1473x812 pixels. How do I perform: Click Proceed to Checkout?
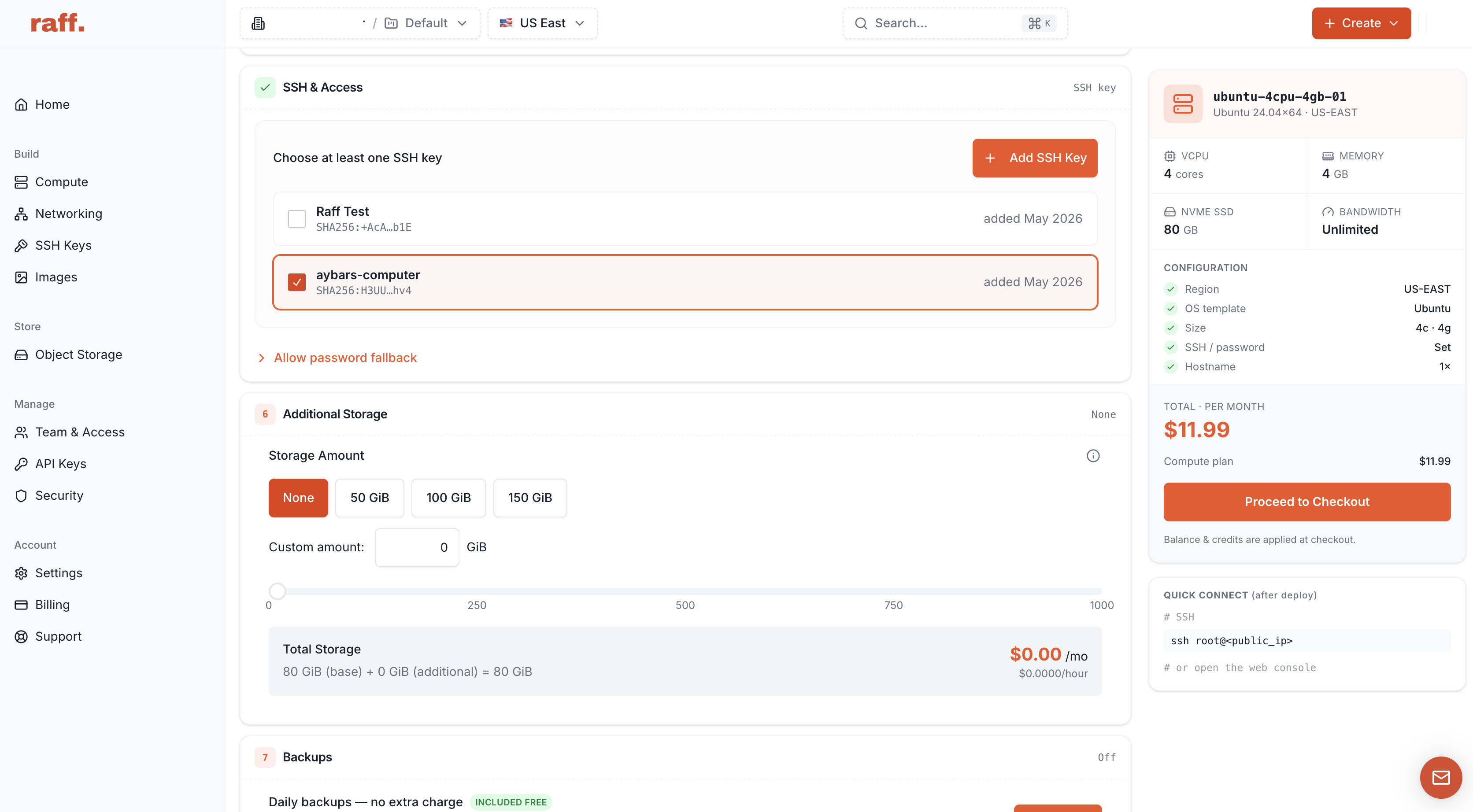click(1306, 502)
